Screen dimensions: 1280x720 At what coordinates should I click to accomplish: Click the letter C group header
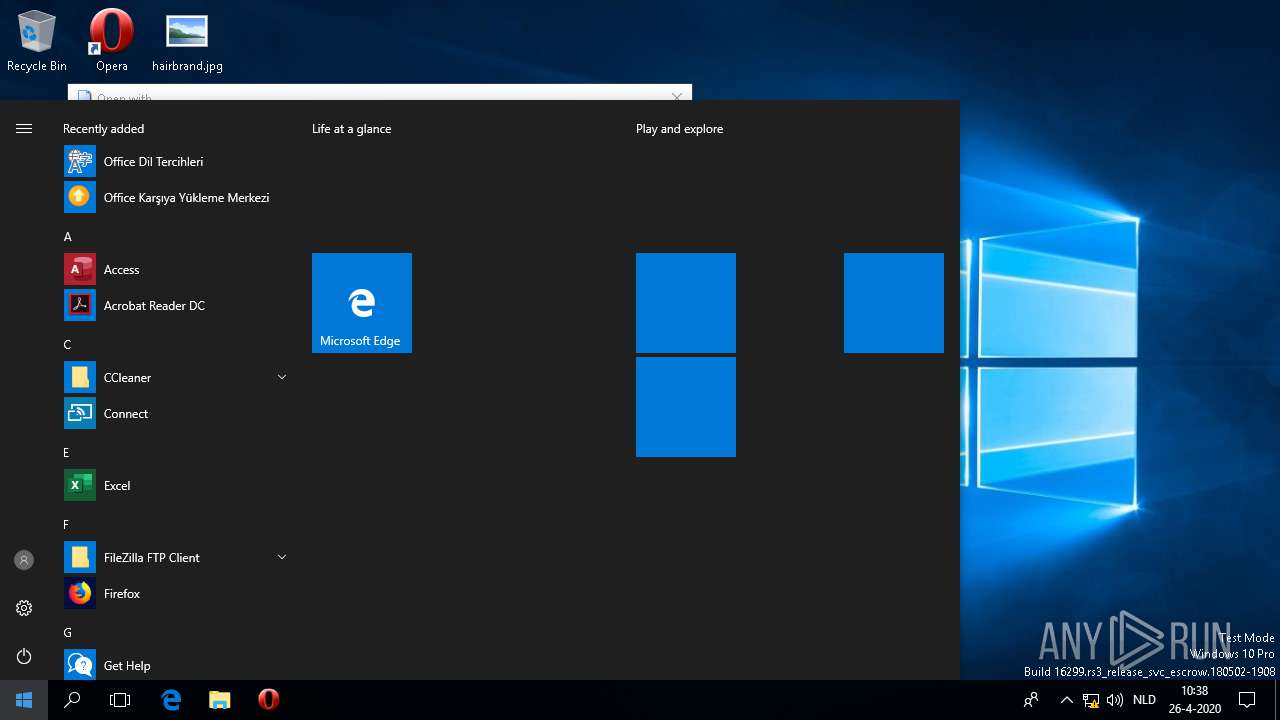[x=68, y=345]
